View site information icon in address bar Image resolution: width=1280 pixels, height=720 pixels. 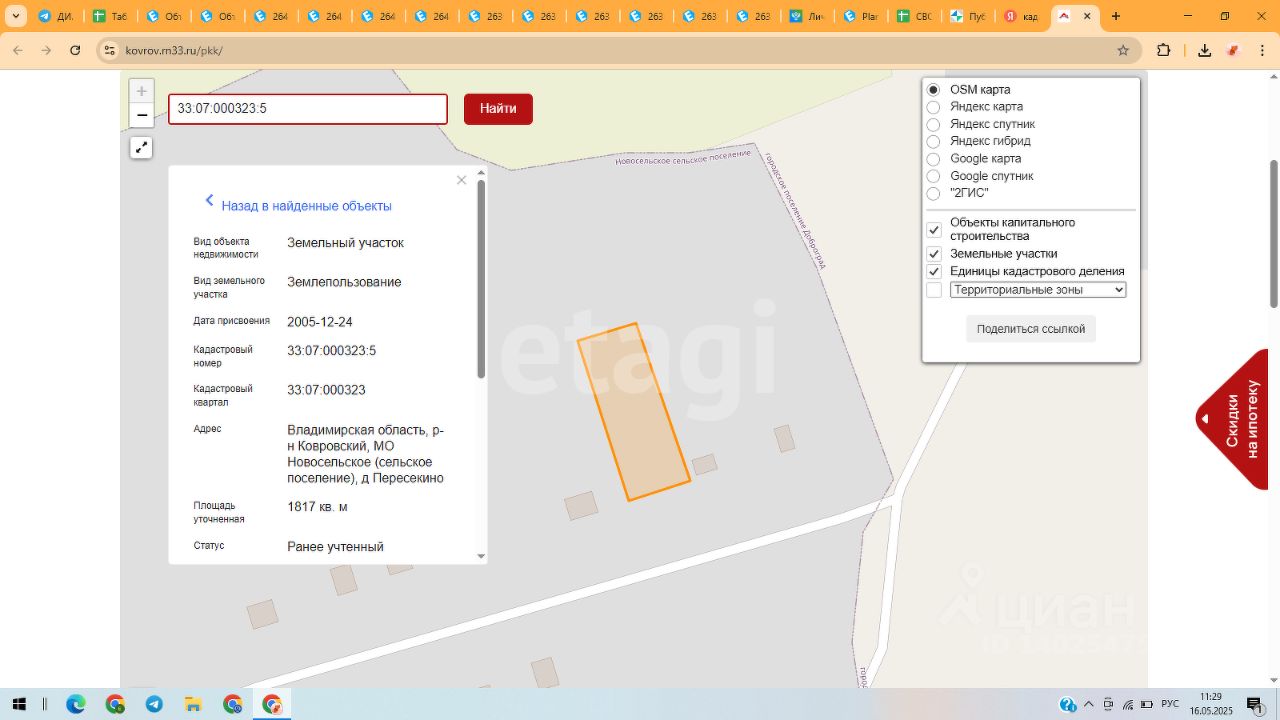point(109,50)
